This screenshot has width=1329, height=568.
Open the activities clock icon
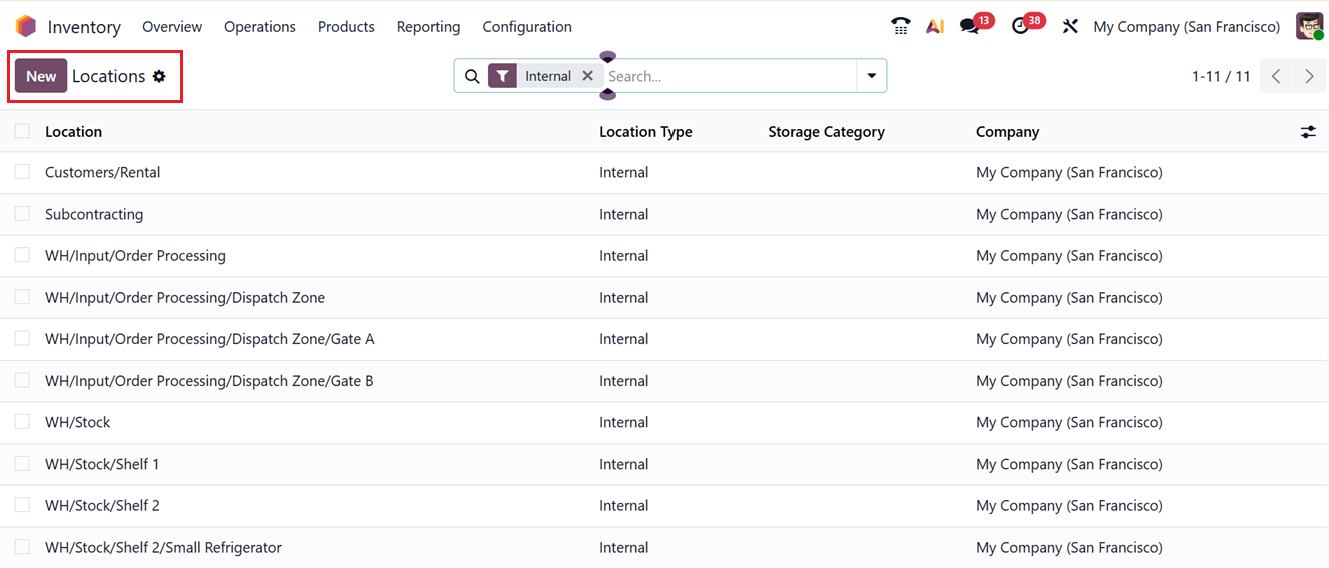pos(1020,27)
